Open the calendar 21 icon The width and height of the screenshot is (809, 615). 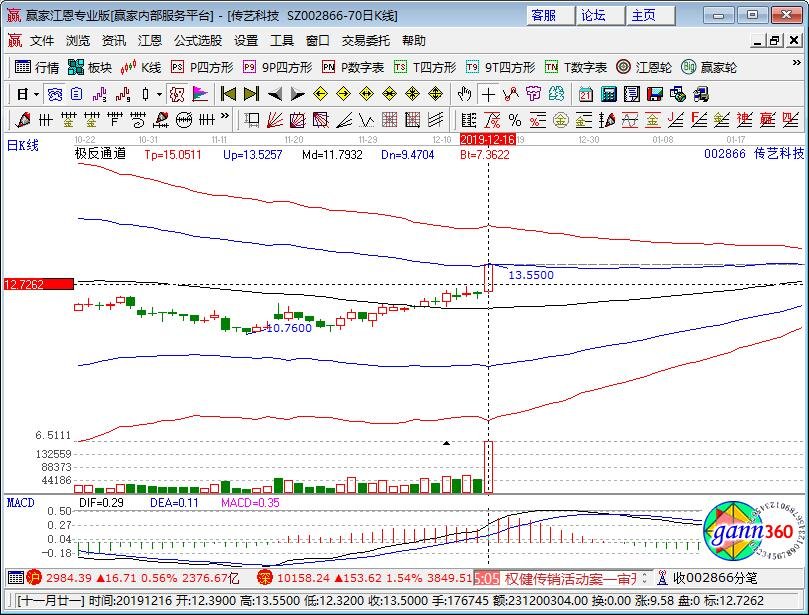[x=586, y=94]
